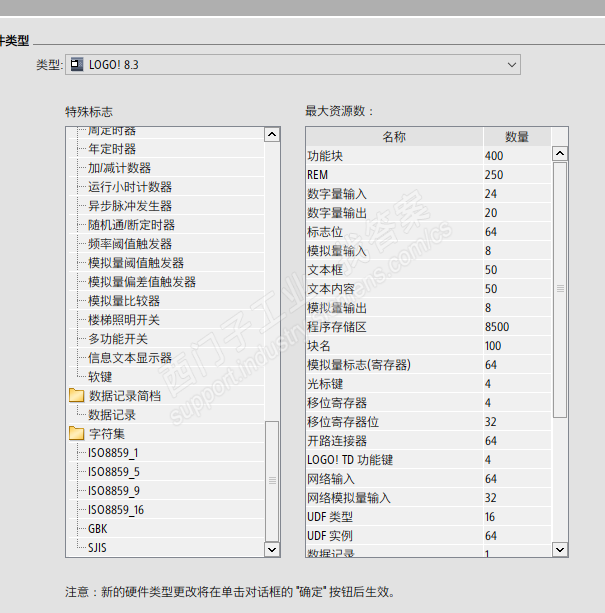The image size is (605, 613).
Task: Select 加/减计数器 tree entry
Action: [119, 168]
